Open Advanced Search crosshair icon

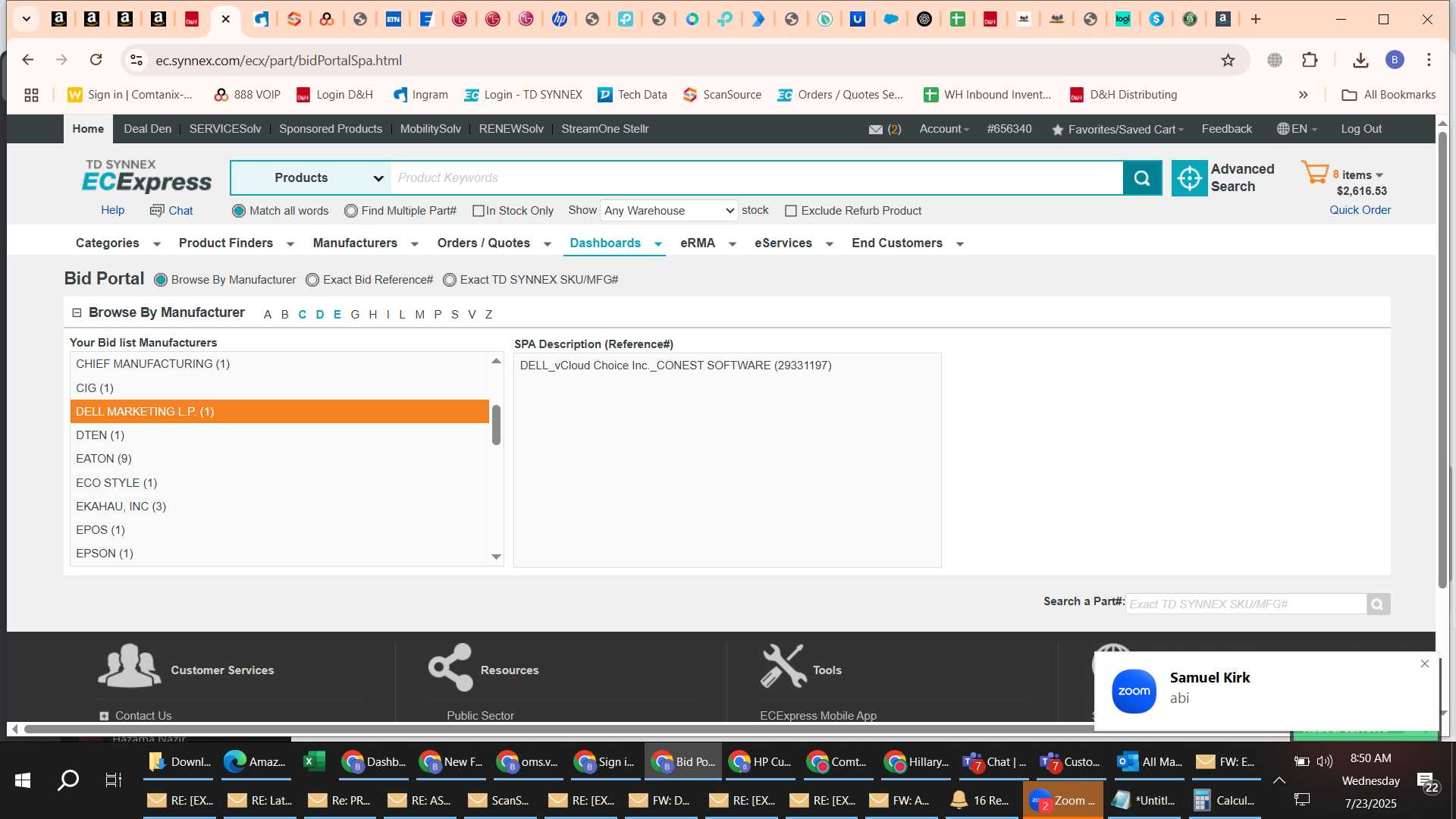pyautogui.click(x=1189, y=178)
